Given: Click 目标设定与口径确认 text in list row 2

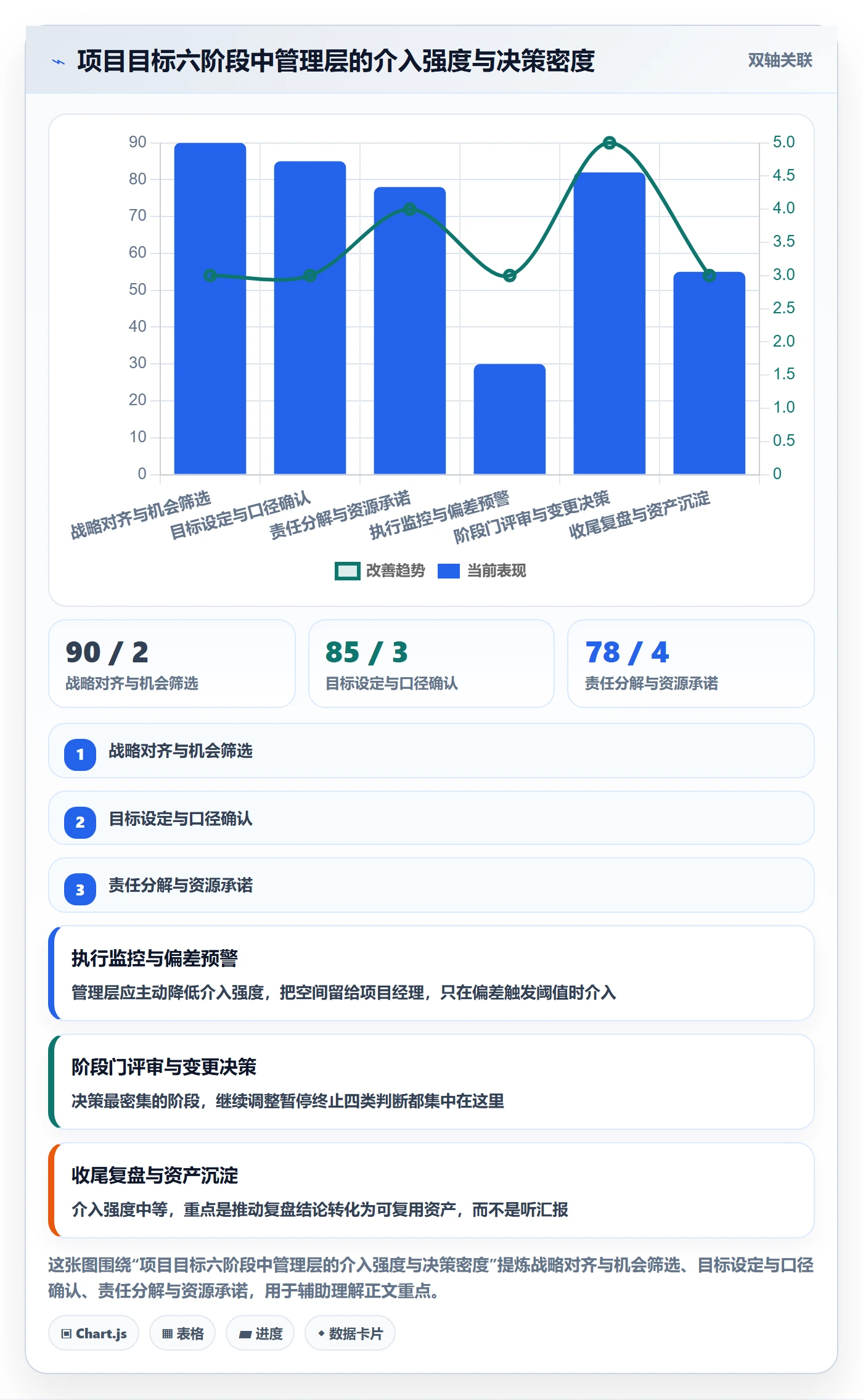Looking at the screenshot, I should 181,818.
